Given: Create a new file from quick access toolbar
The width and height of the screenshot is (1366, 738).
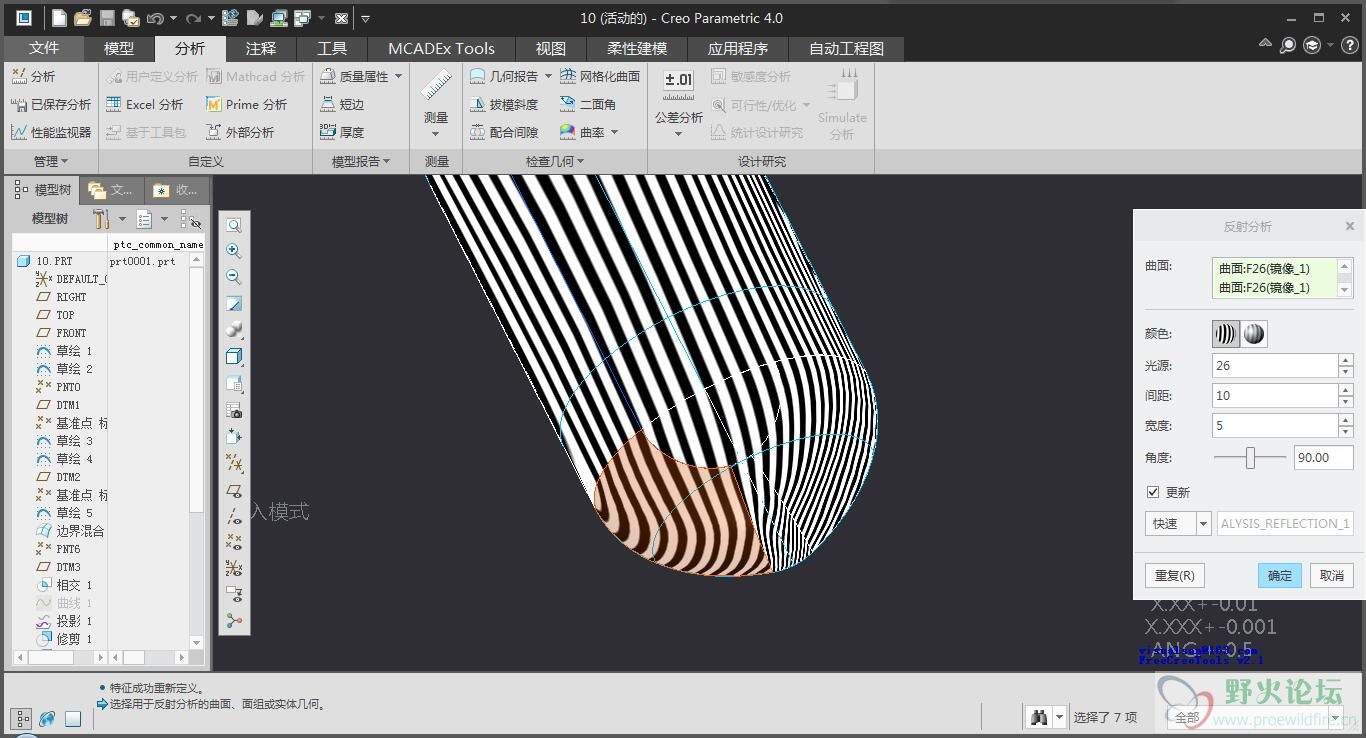Looking at the screenshot, I should (x=59, y=18).
